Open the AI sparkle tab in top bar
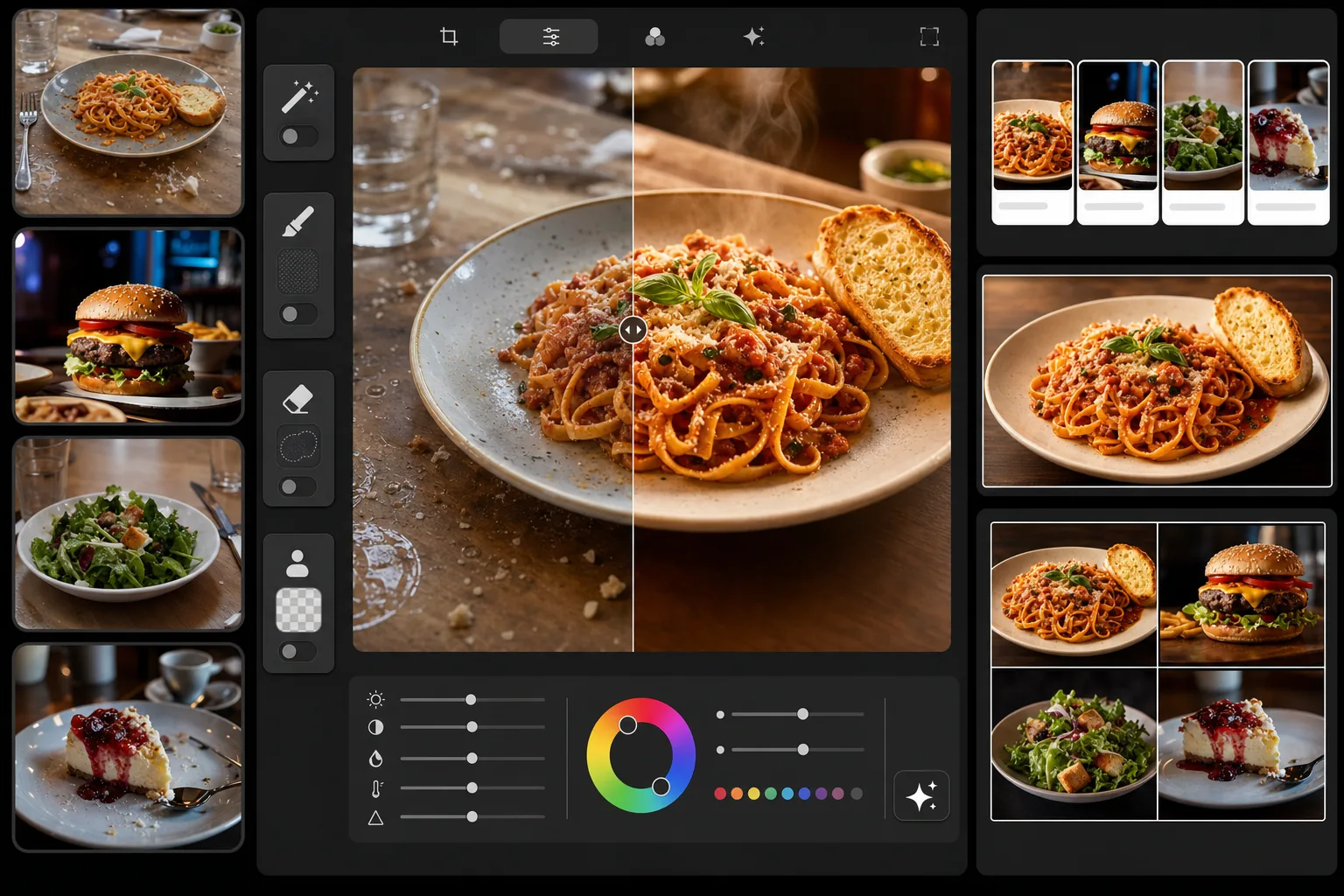Viewport: 1344px width, 896px height. click(753, 37)
